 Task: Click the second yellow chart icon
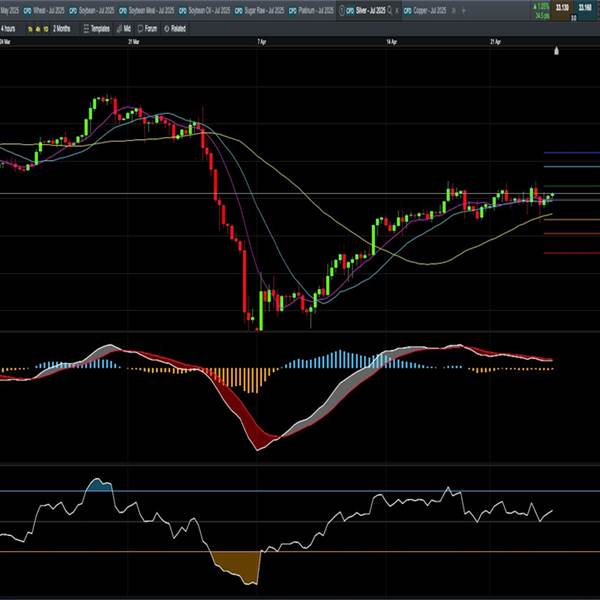tap(38, 29)
